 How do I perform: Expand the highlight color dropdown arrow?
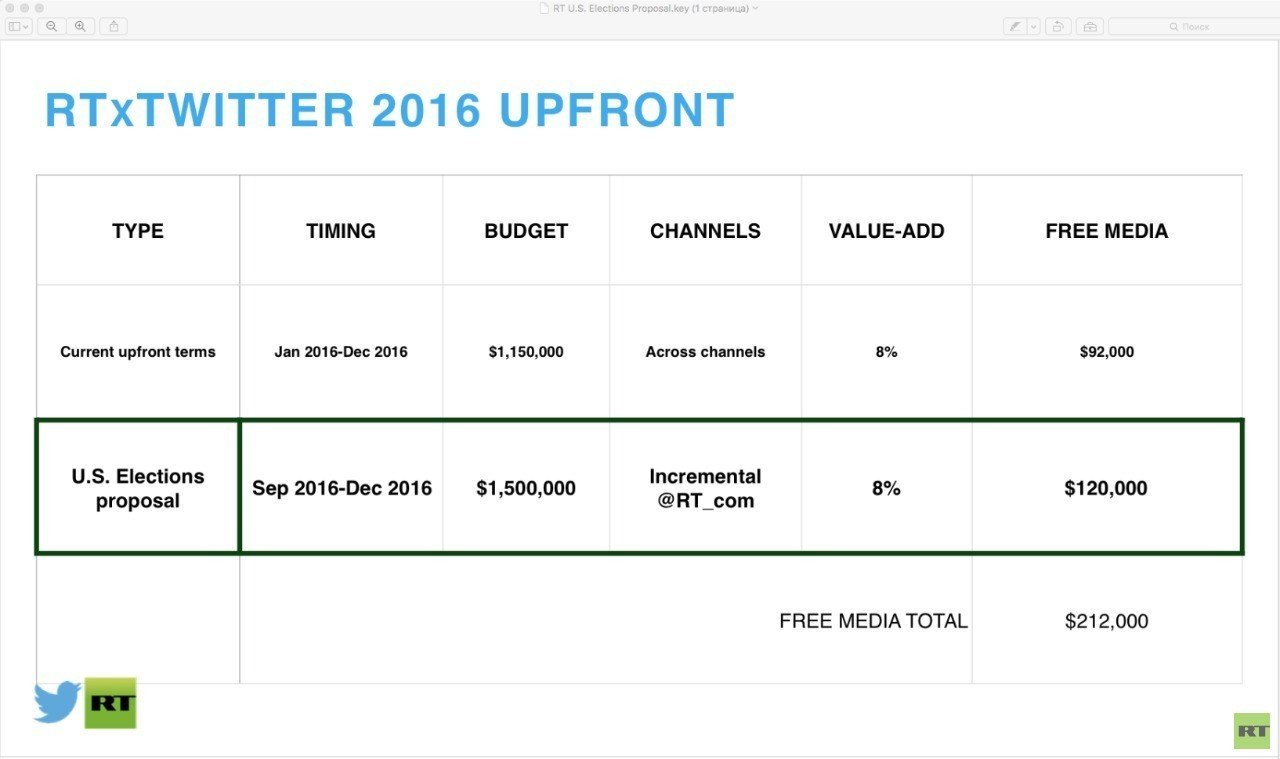click(1034, 26)
